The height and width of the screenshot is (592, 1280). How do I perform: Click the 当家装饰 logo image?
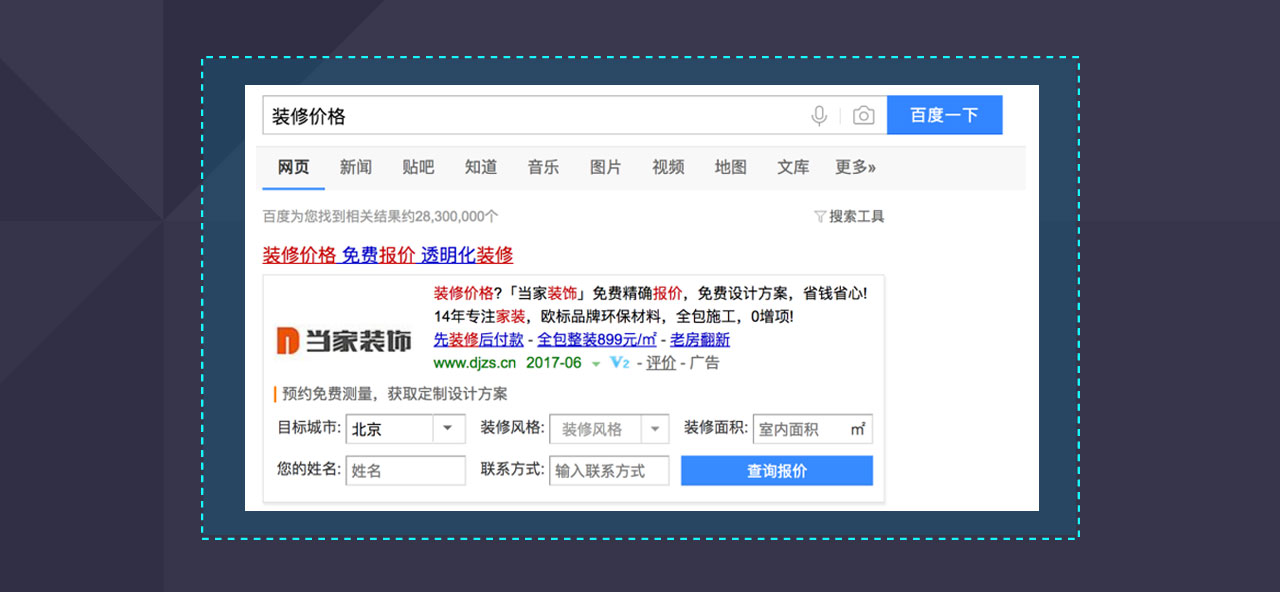[344, 340]
